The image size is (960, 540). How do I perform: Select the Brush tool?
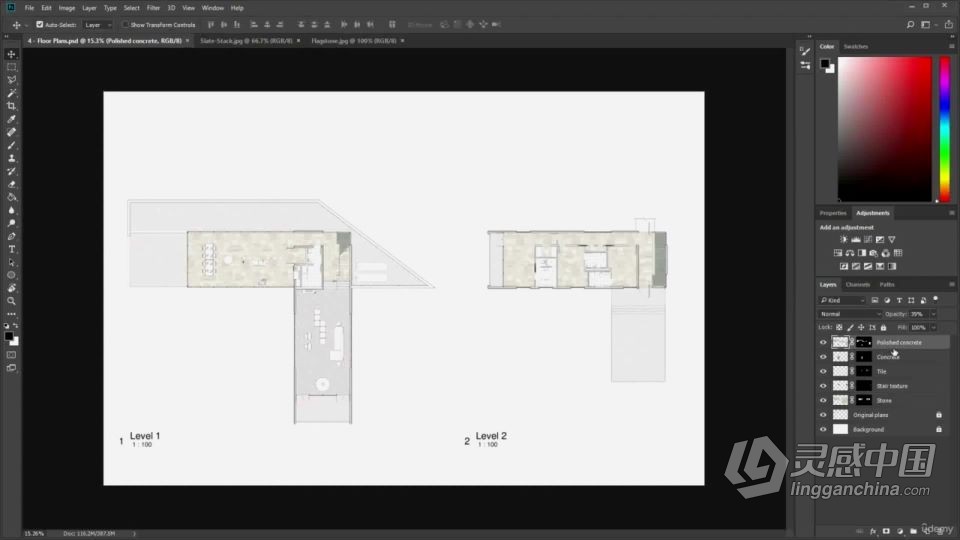11,145
